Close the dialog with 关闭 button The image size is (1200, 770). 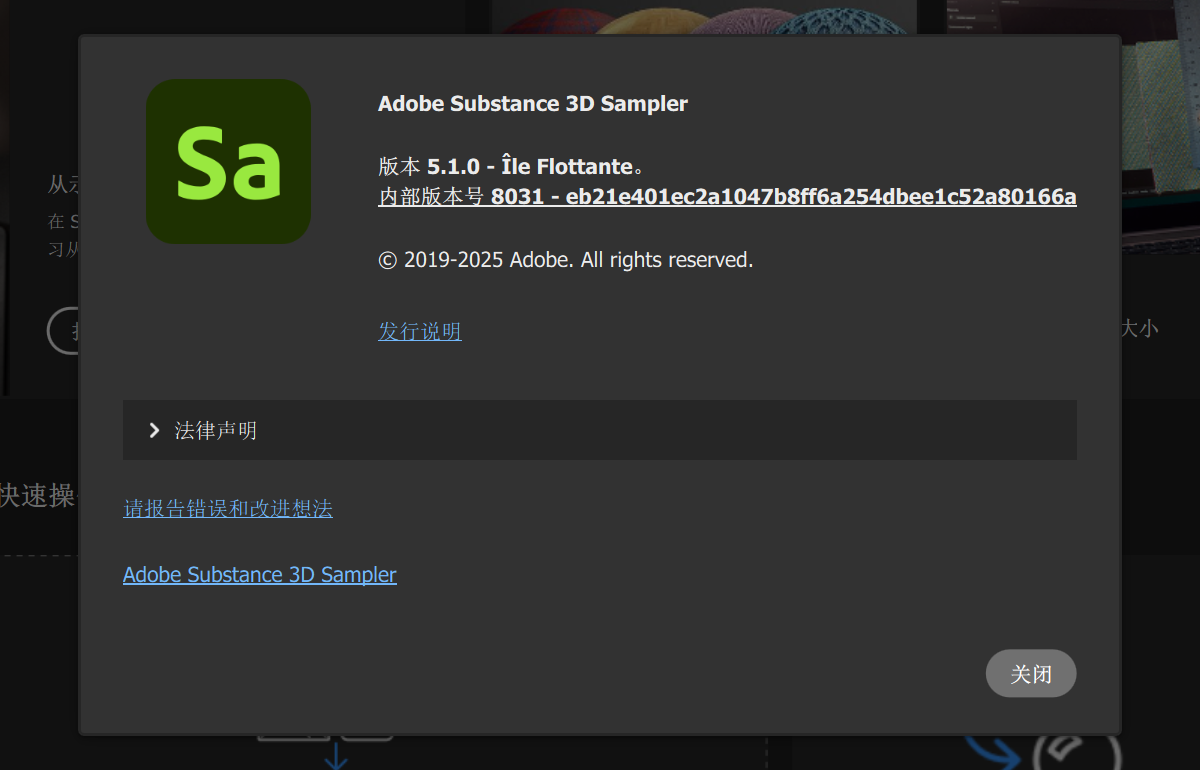click(x=1031, y=673)
